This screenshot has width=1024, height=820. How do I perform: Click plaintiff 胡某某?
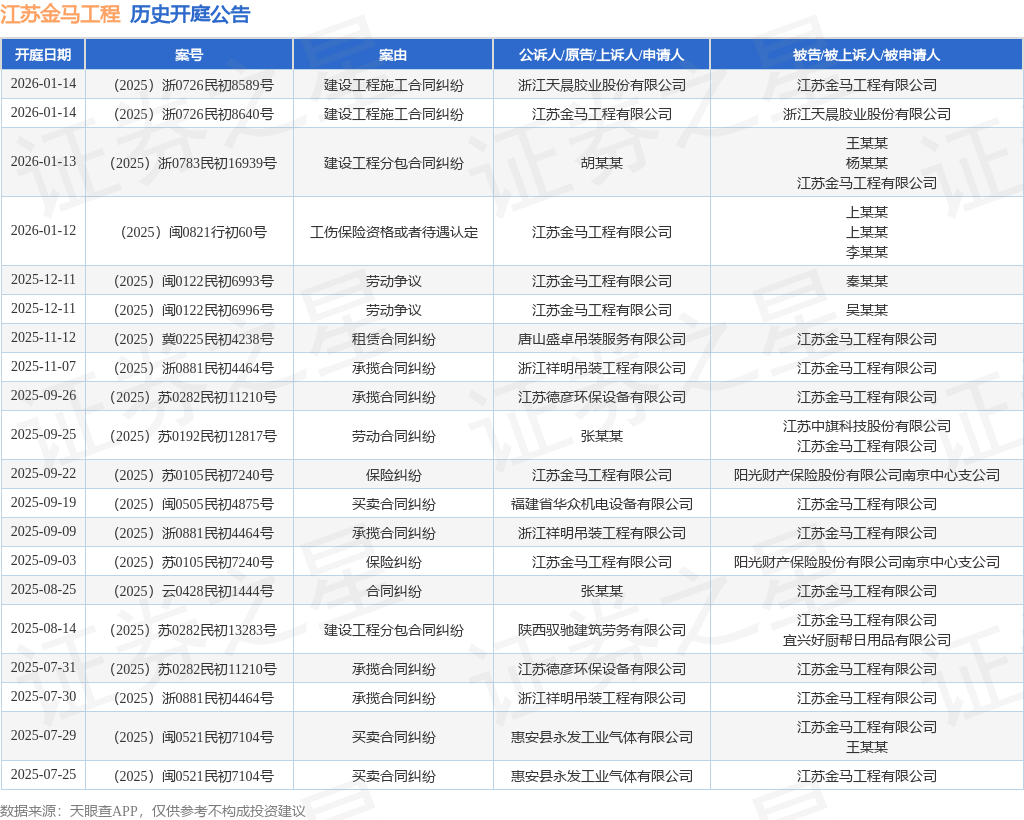[x=601, y=163]
